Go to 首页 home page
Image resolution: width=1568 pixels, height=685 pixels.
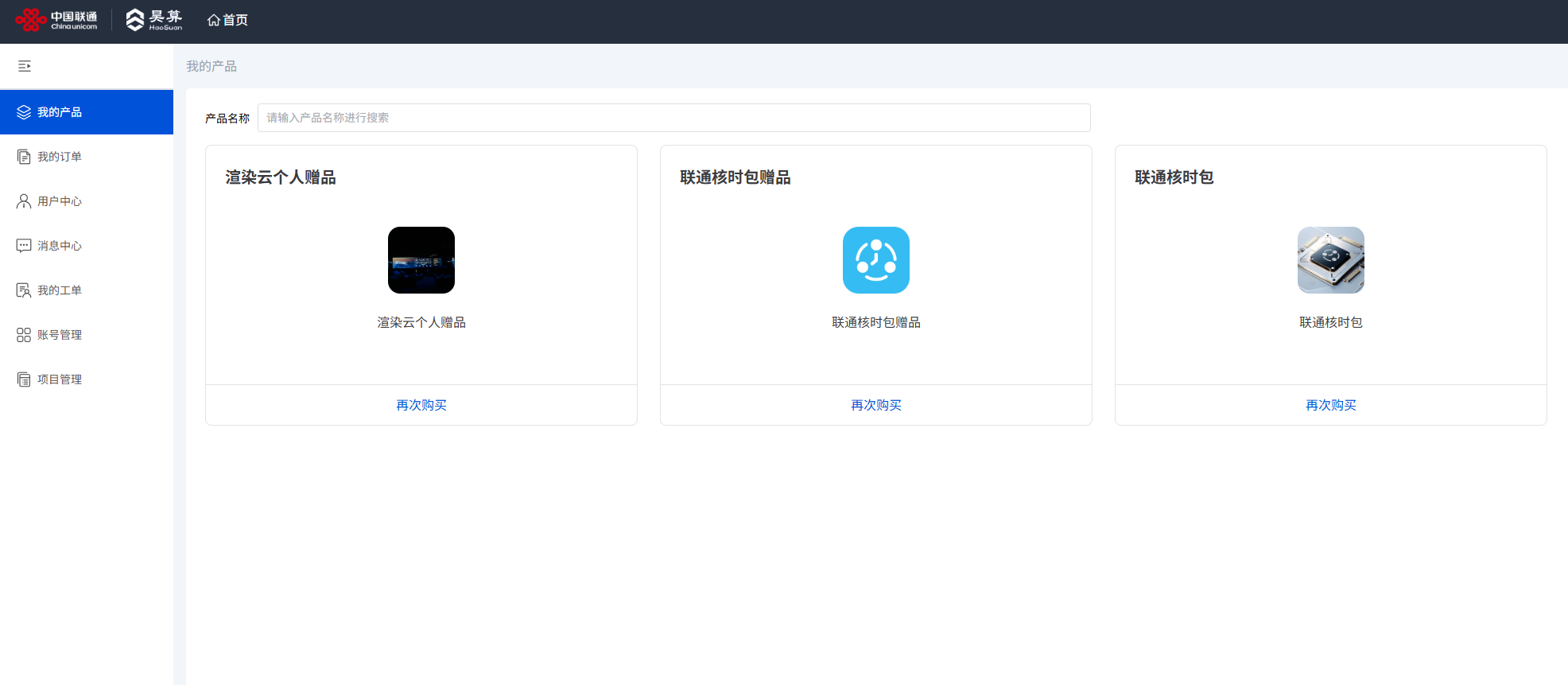227,20
